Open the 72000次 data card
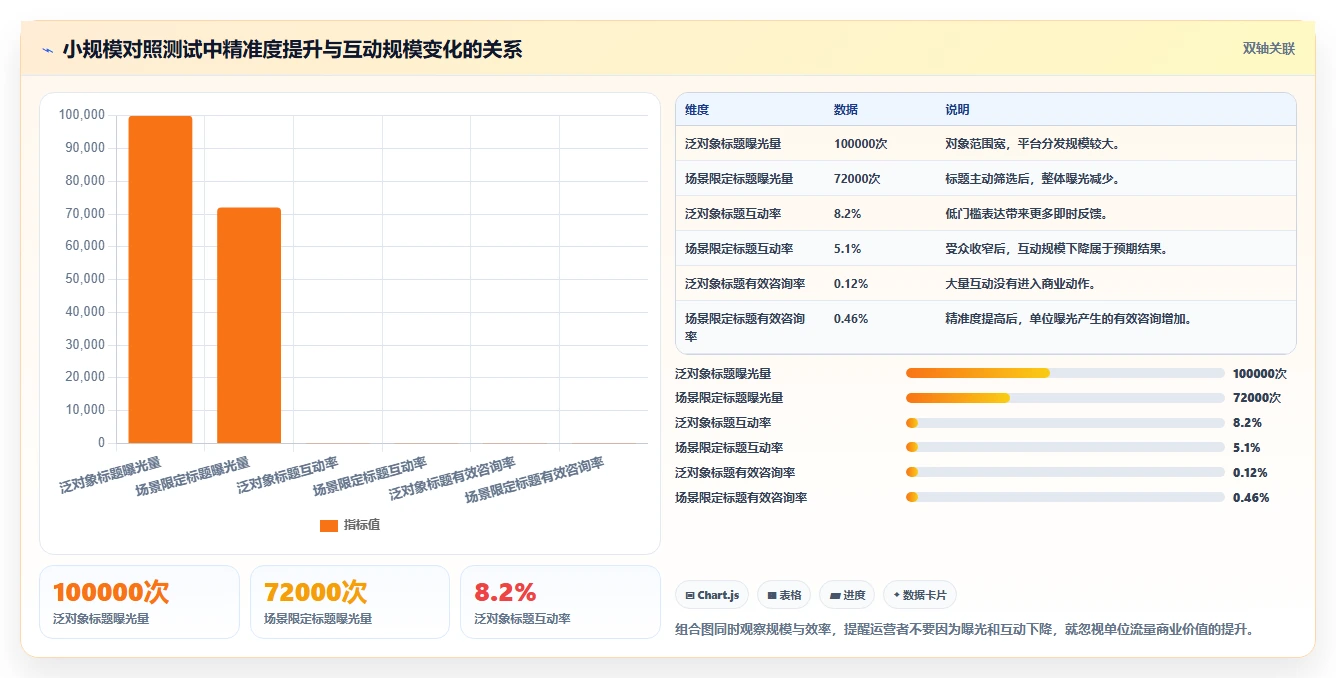1336x678 pixels. (350, 602)
